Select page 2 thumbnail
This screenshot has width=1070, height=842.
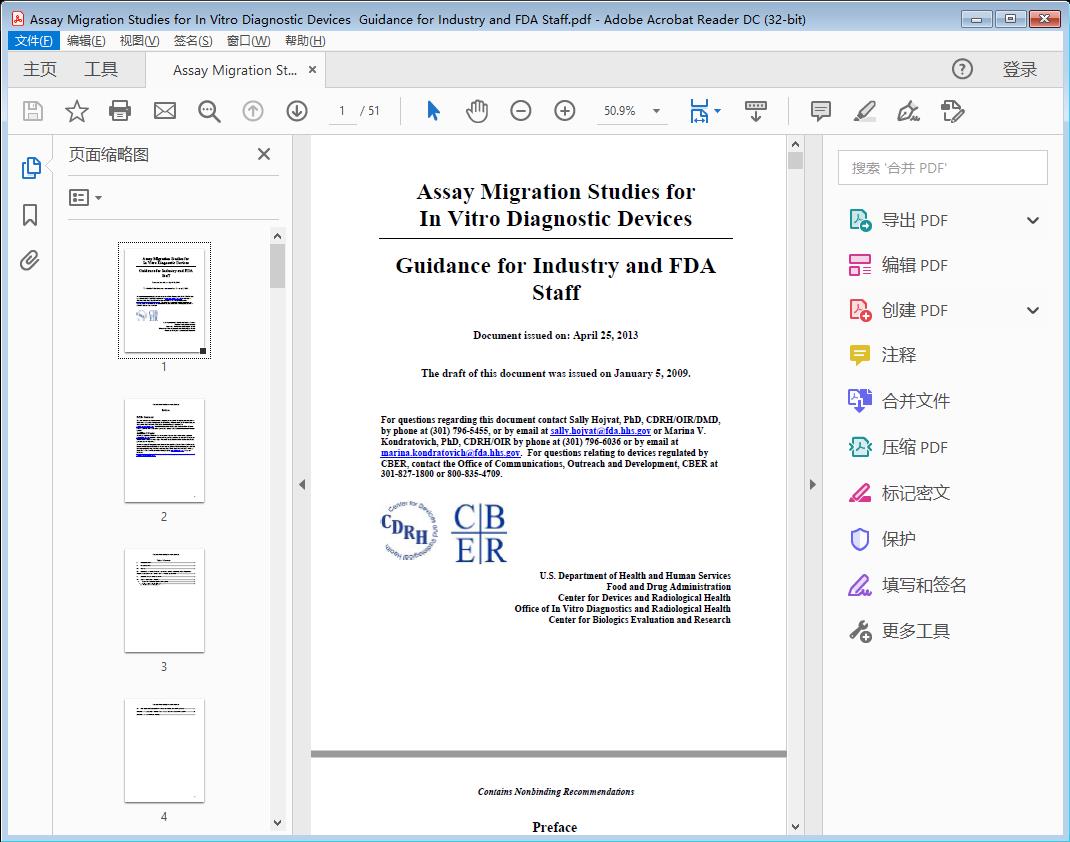pos(164,451)
